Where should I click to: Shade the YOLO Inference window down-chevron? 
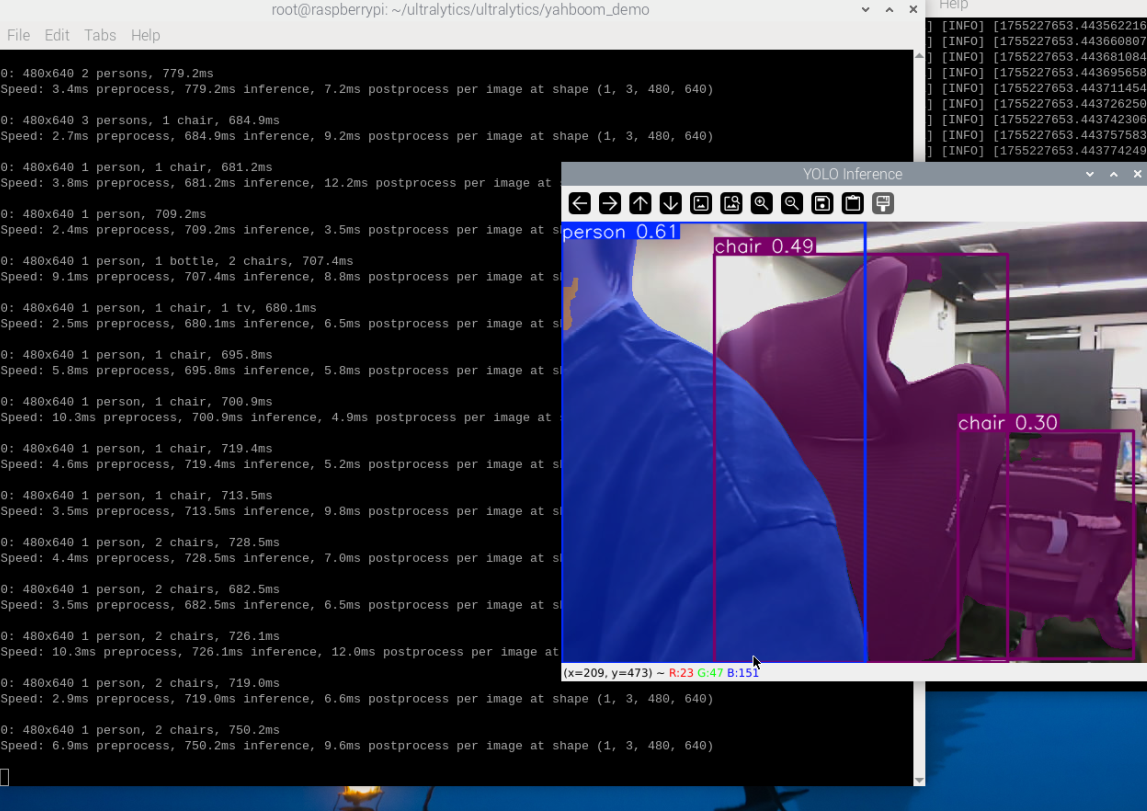tap(1090, 174)
